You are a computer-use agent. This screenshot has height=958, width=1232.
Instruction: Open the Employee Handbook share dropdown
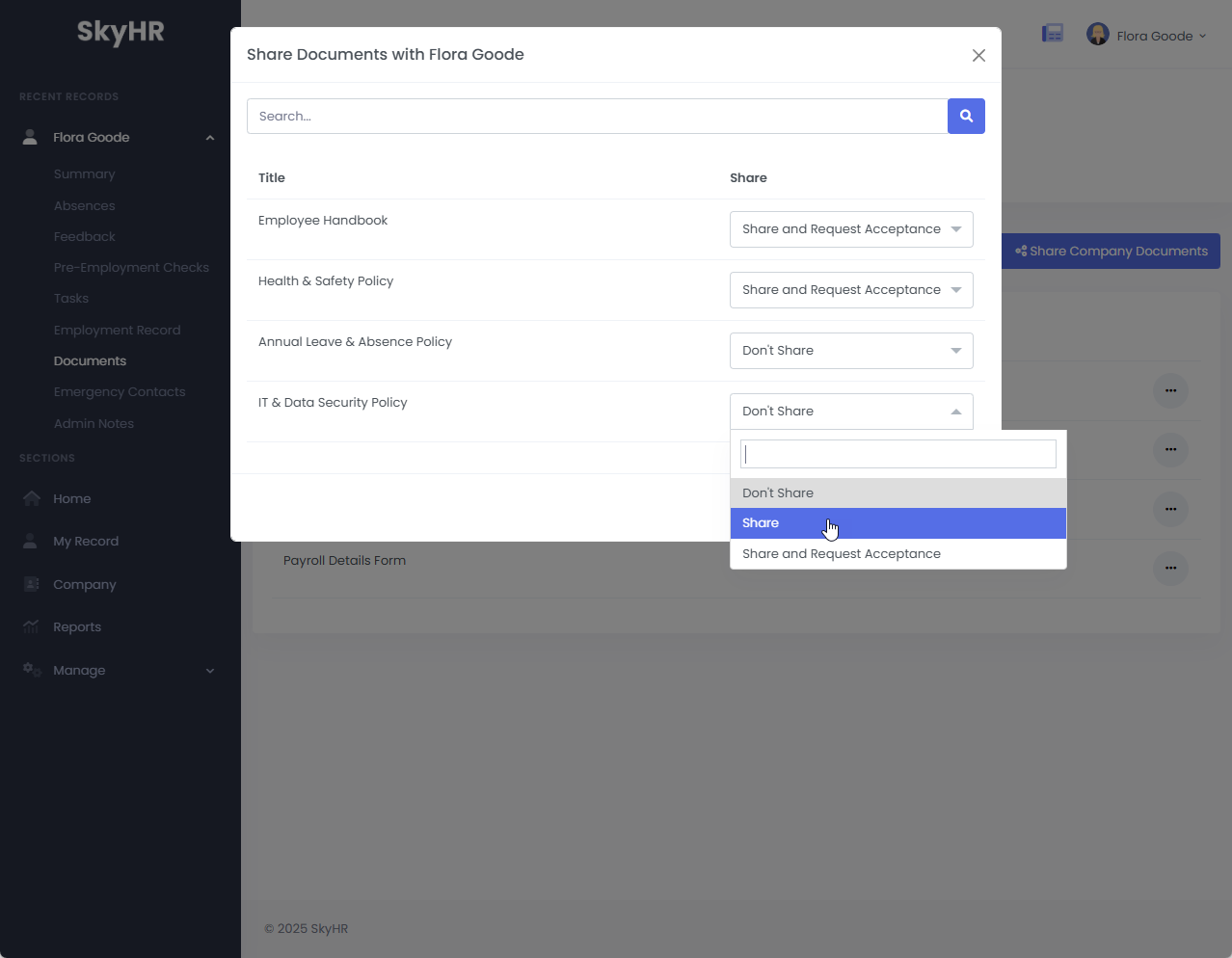pyautogui.click(x=851, y=229)
